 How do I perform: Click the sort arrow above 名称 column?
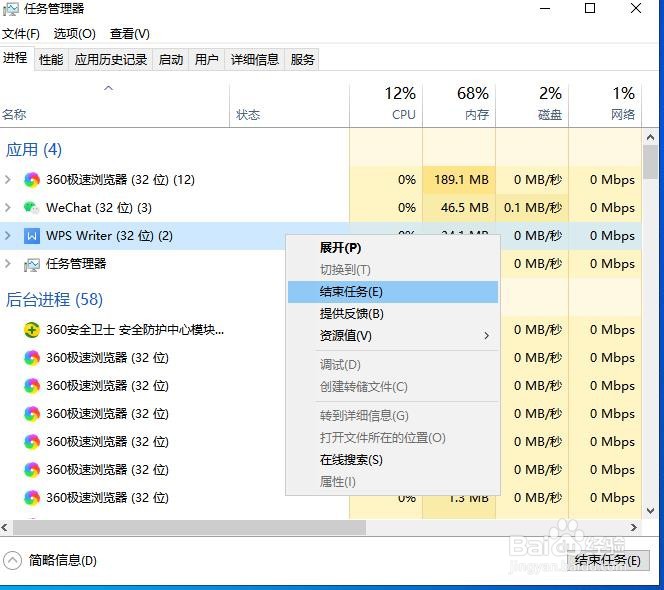pyautogui.click(x=109, y=88)
